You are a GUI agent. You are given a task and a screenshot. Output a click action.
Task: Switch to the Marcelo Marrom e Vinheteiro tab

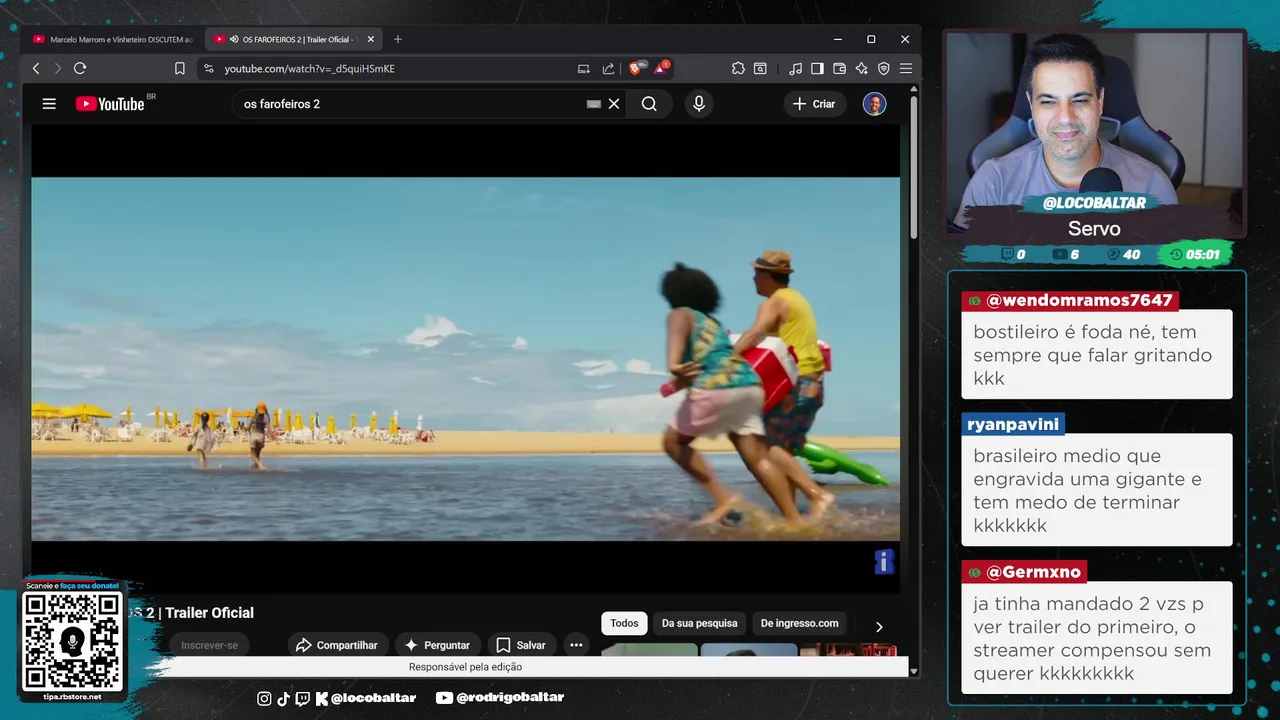113,39
